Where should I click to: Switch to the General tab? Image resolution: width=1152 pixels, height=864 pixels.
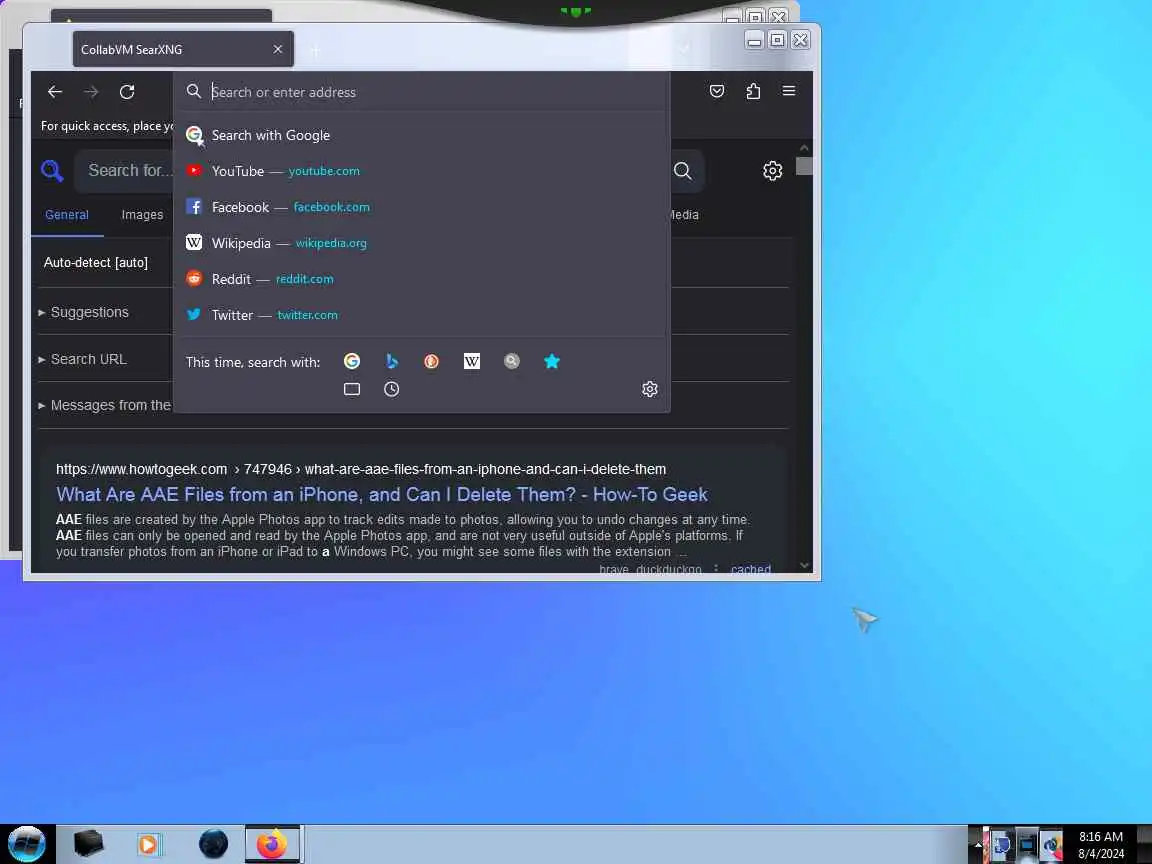point(67,215)
